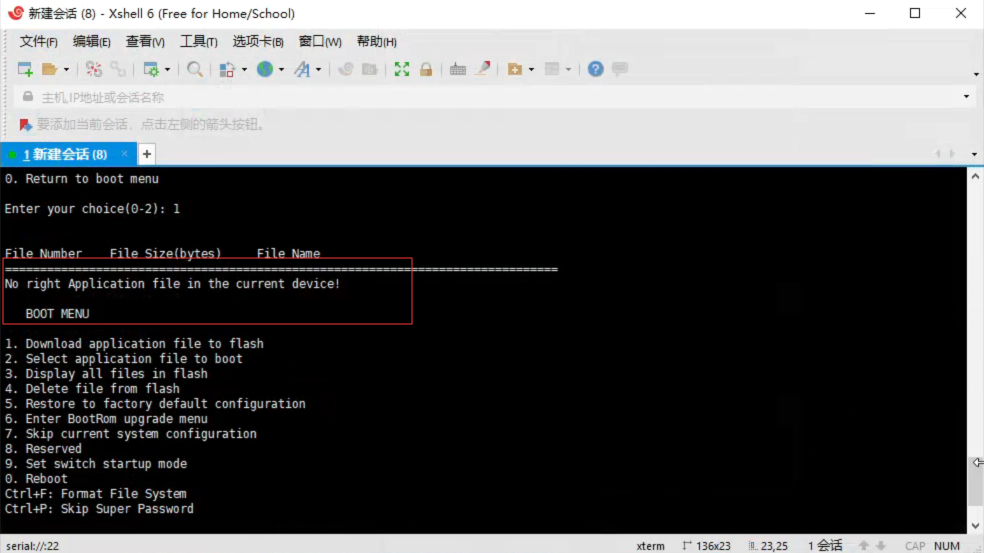This screenshot has width=984, height=553.
Task: Click the status bar up arrow icon
Action: click(864, 546)
